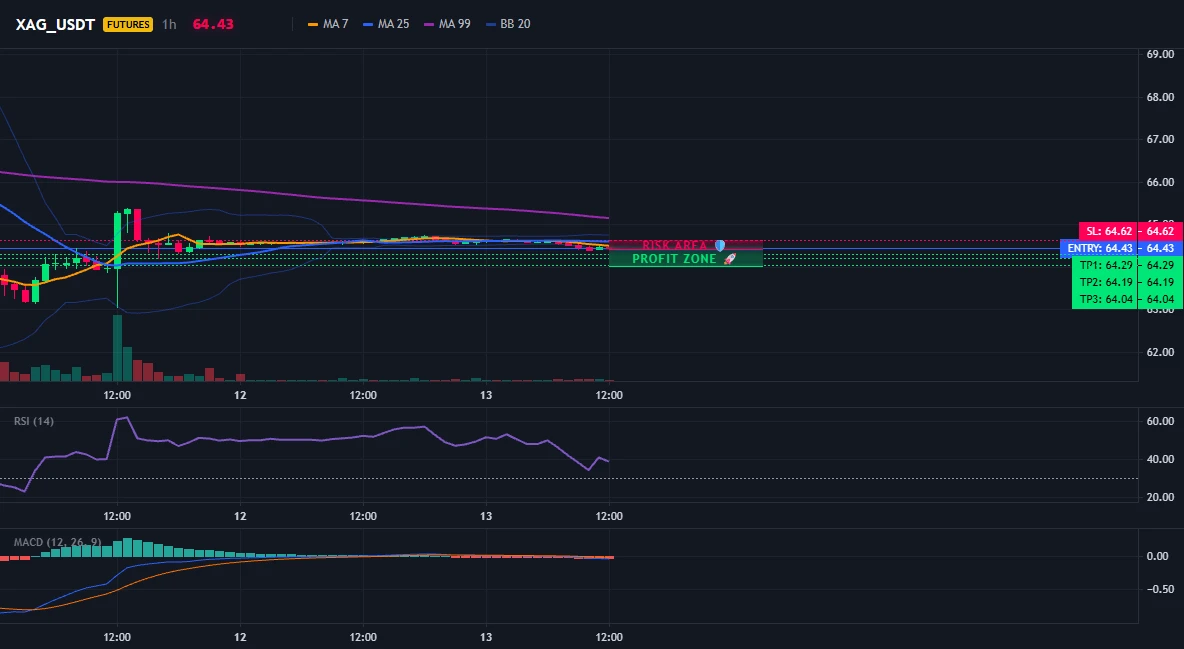Screen dimensions: 1184x649
Task: Toggle the BB 20 legend item
Action: pyautogui.click(x=508, y=24)
